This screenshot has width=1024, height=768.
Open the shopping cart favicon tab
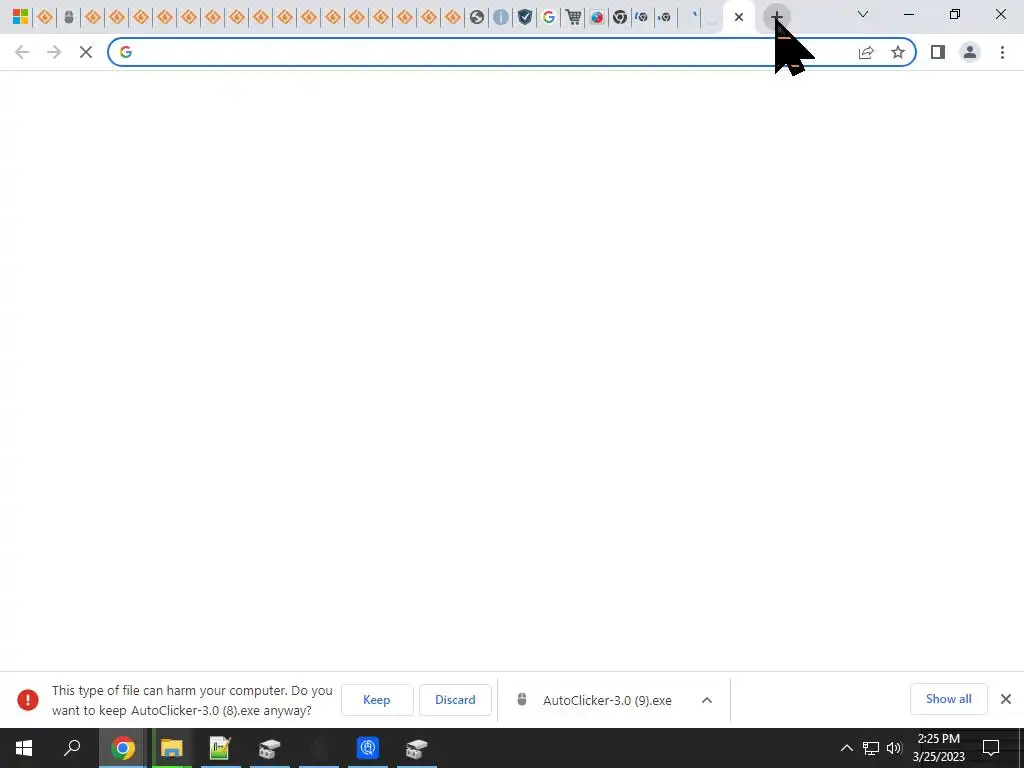pyautogui.click(x=573, y=17)
